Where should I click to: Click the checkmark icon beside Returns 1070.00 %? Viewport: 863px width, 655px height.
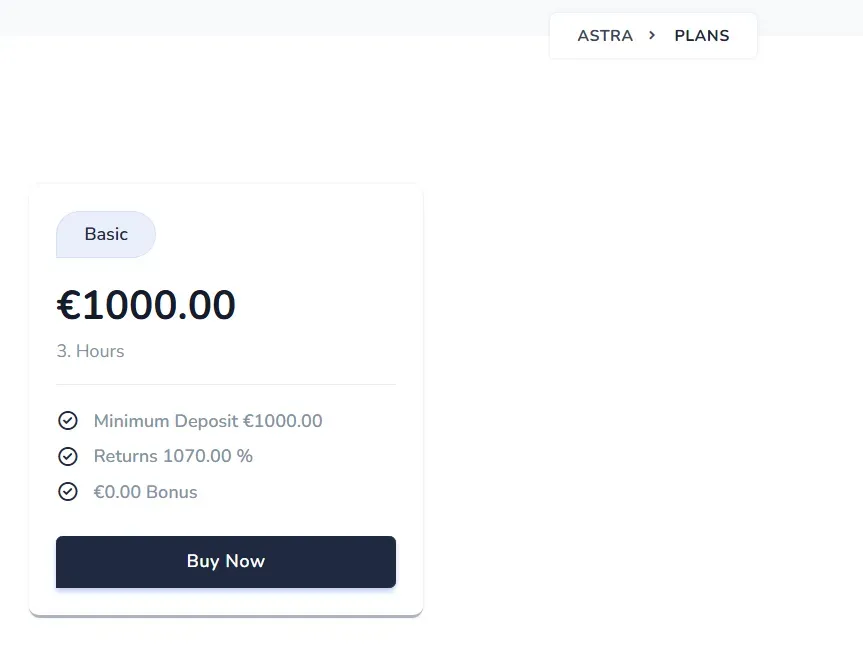pos(68,456)
